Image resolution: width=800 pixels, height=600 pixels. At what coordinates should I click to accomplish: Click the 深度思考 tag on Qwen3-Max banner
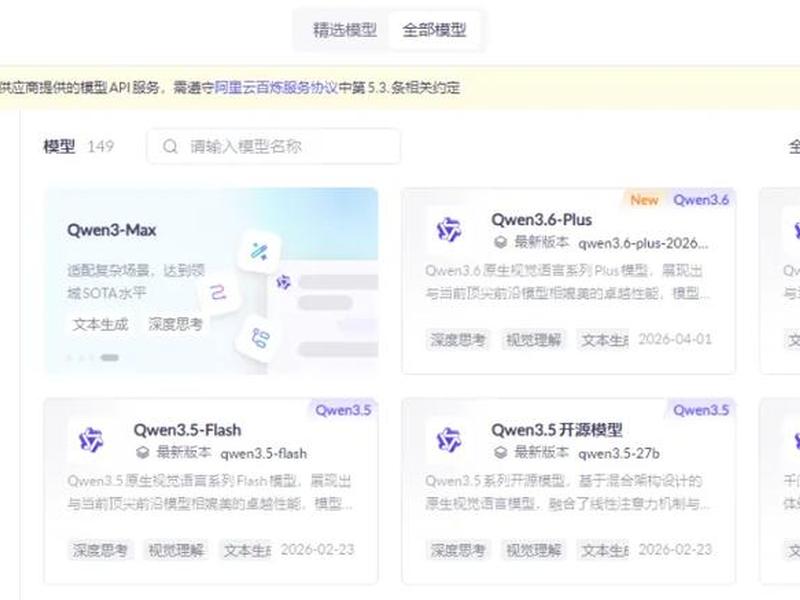tap(176, 324)
